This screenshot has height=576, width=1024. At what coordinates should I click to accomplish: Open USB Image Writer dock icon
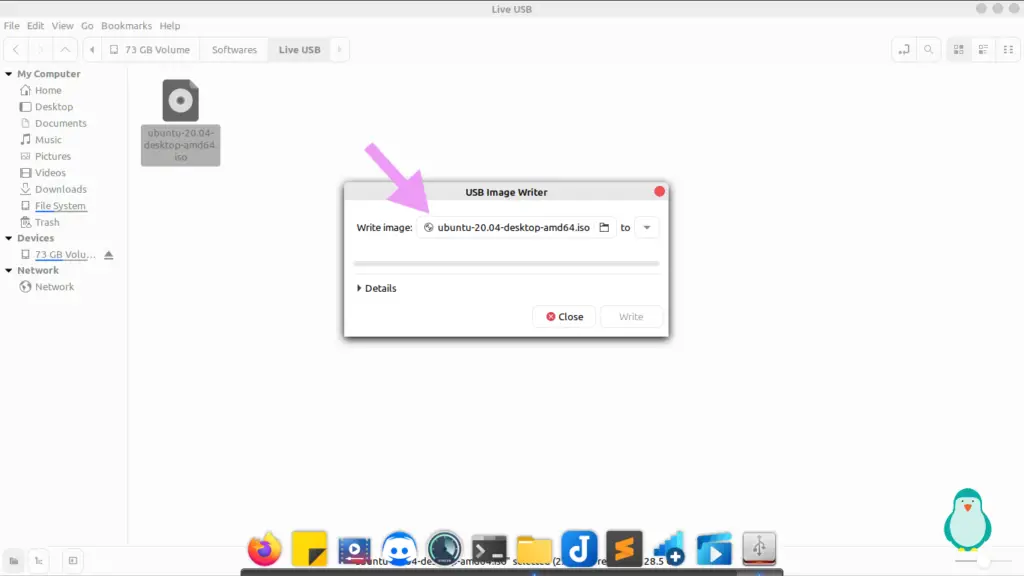pyautogui.click(x=759, y=549)
